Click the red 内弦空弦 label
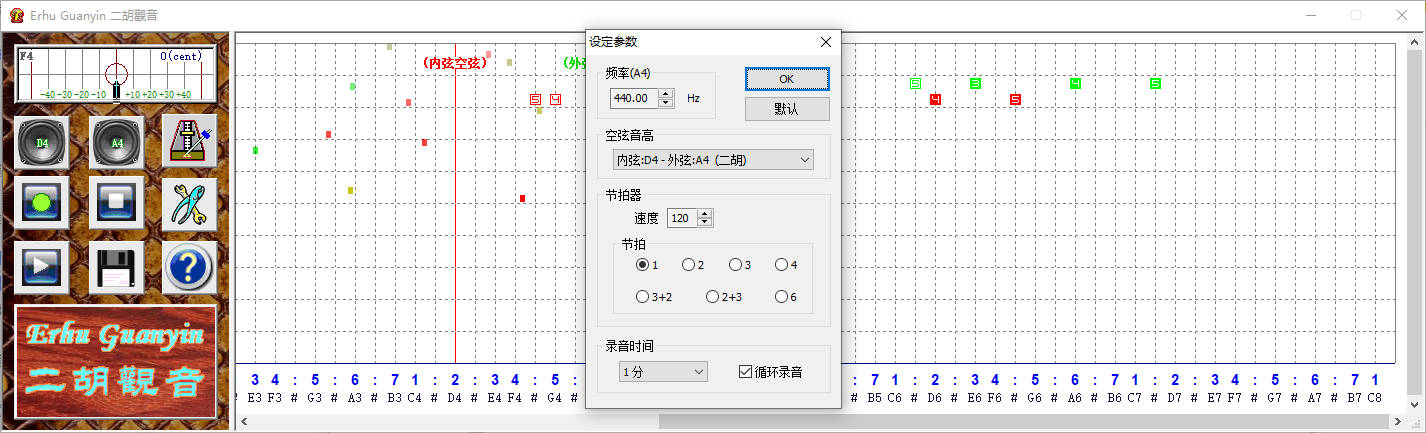The height and width of the screenshot is (433, 1426). coord(455,62)
